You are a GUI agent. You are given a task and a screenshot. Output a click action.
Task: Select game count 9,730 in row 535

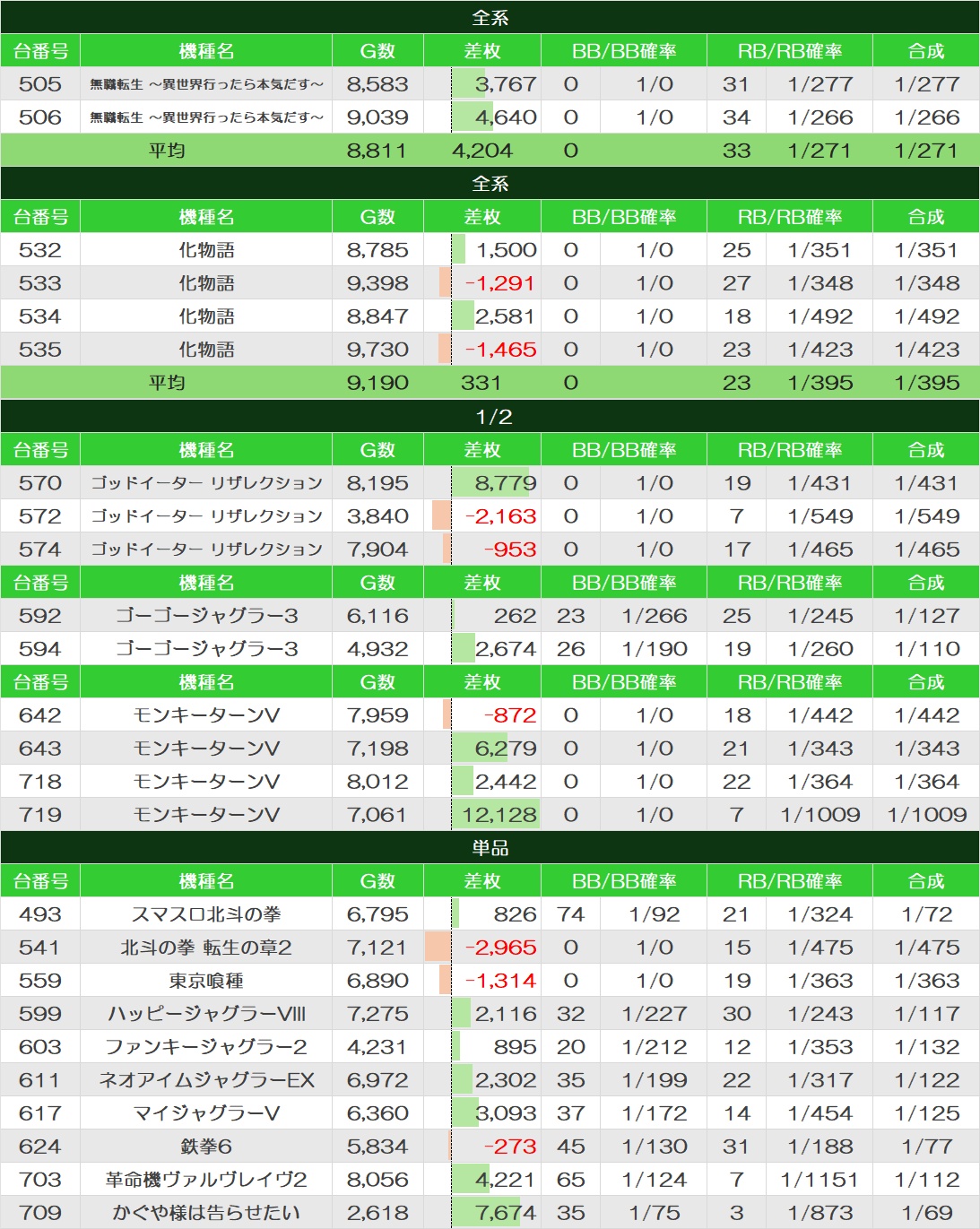pyautogui.click(x=377, y=350)
